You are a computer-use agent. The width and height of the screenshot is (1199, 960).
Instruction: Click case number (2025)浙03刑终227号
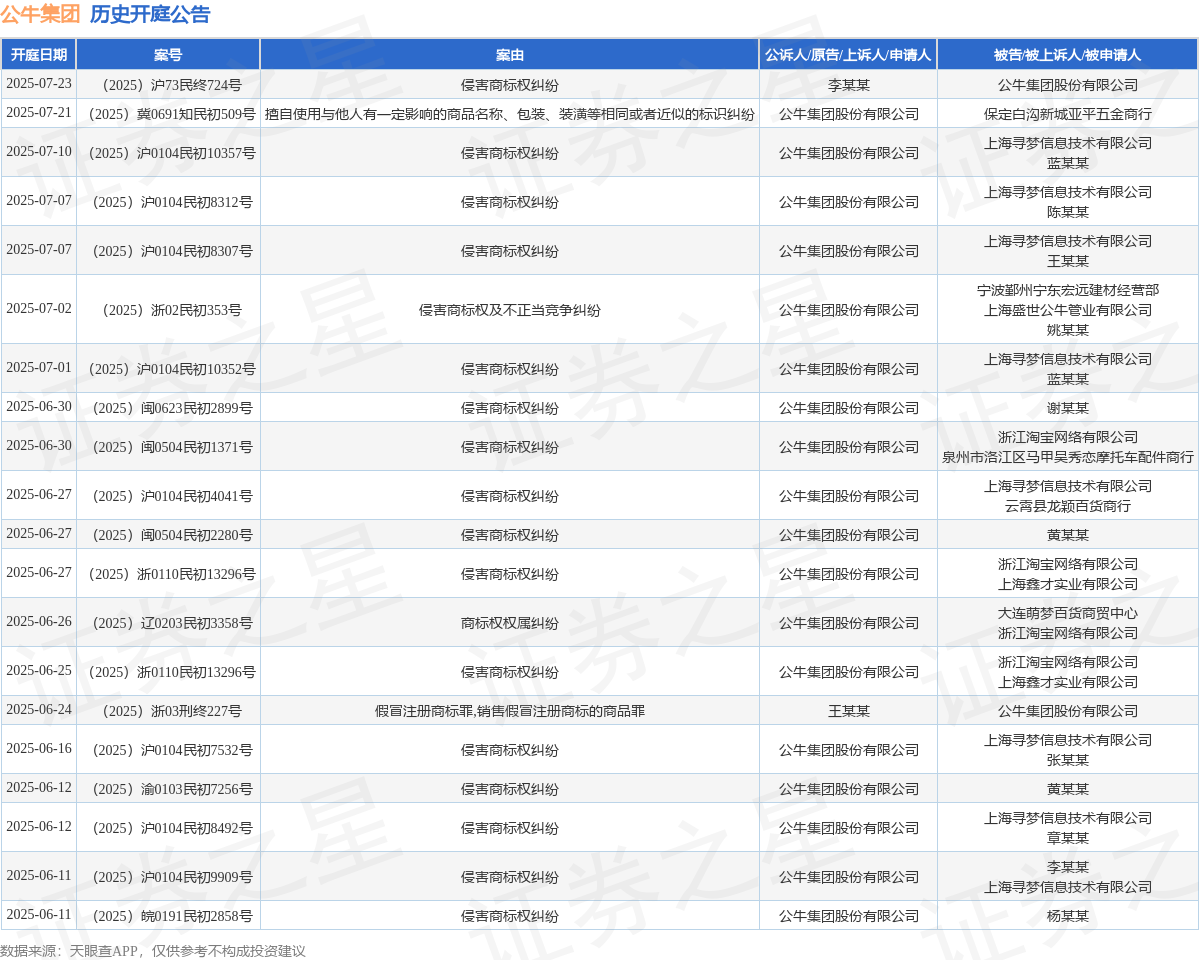point(168,711)
